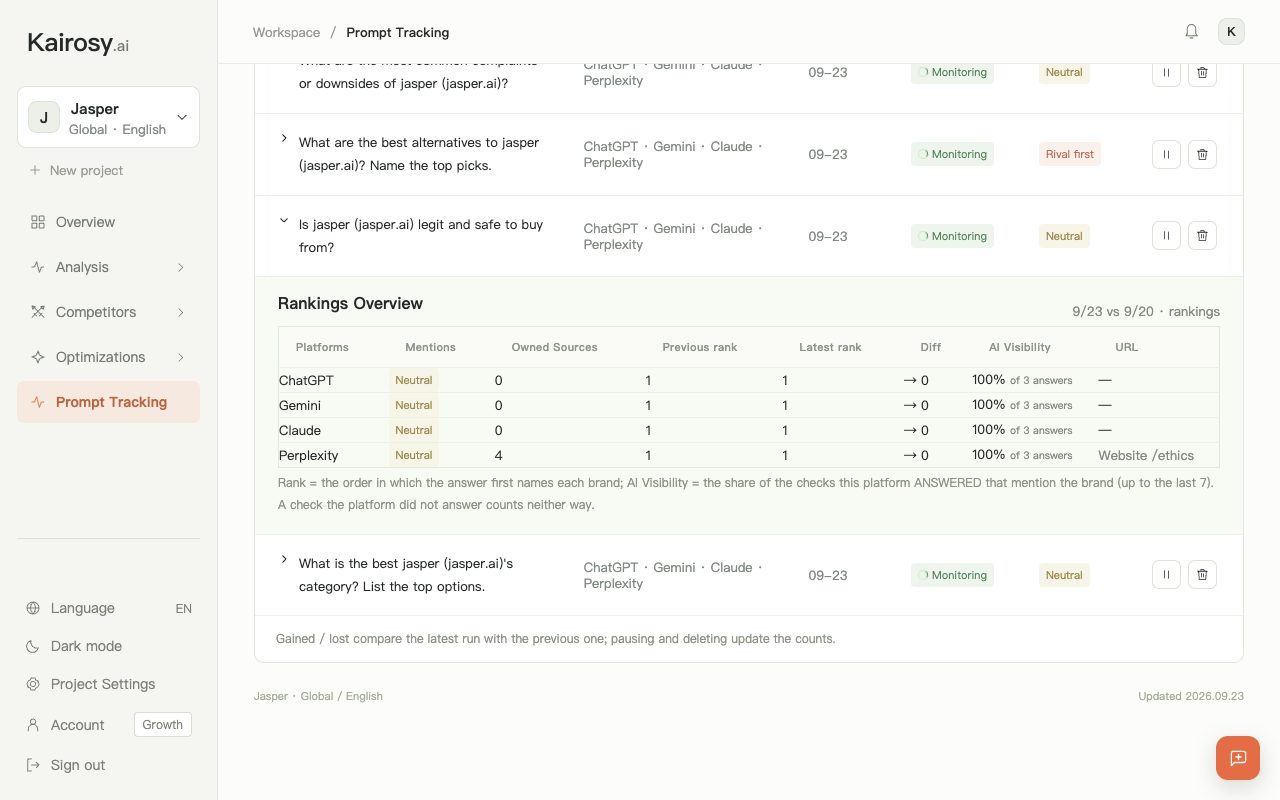Open the Website /ethics URL for Perplexity
Screen dimensions: 1280x800
click(1146, 455)
